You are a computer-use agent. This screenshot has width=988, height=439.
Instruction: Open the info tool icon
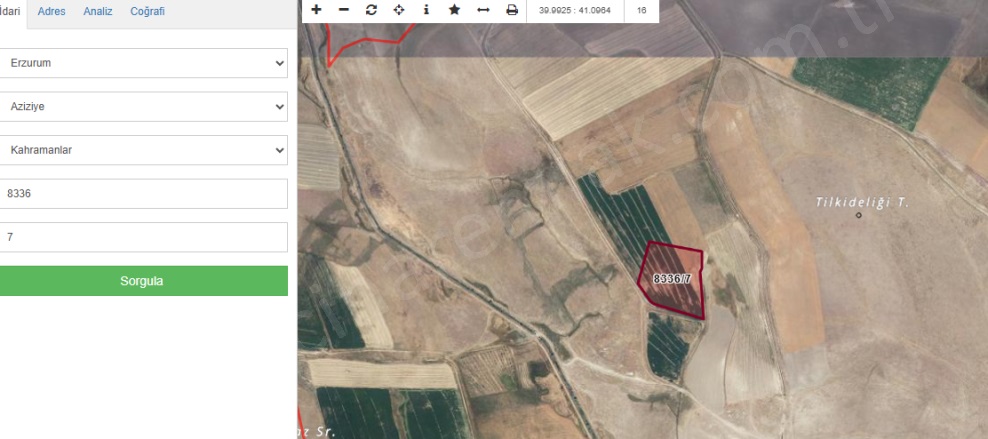pyautogui.click(x=426, y=10)
